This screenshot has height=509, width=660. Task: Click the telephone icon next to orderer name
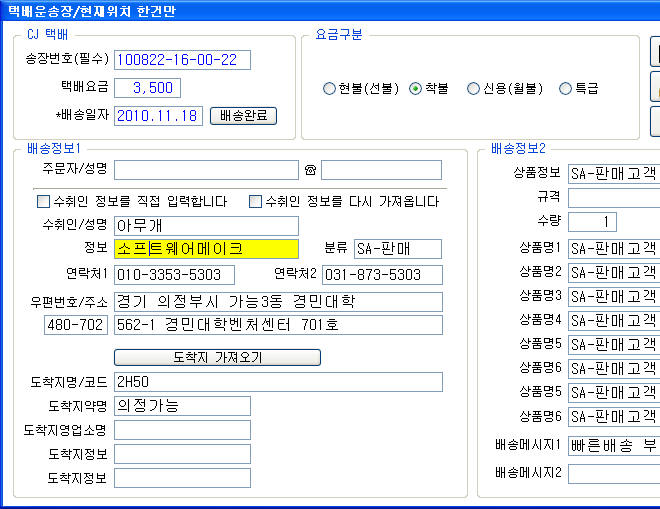(x=310, y=170)
